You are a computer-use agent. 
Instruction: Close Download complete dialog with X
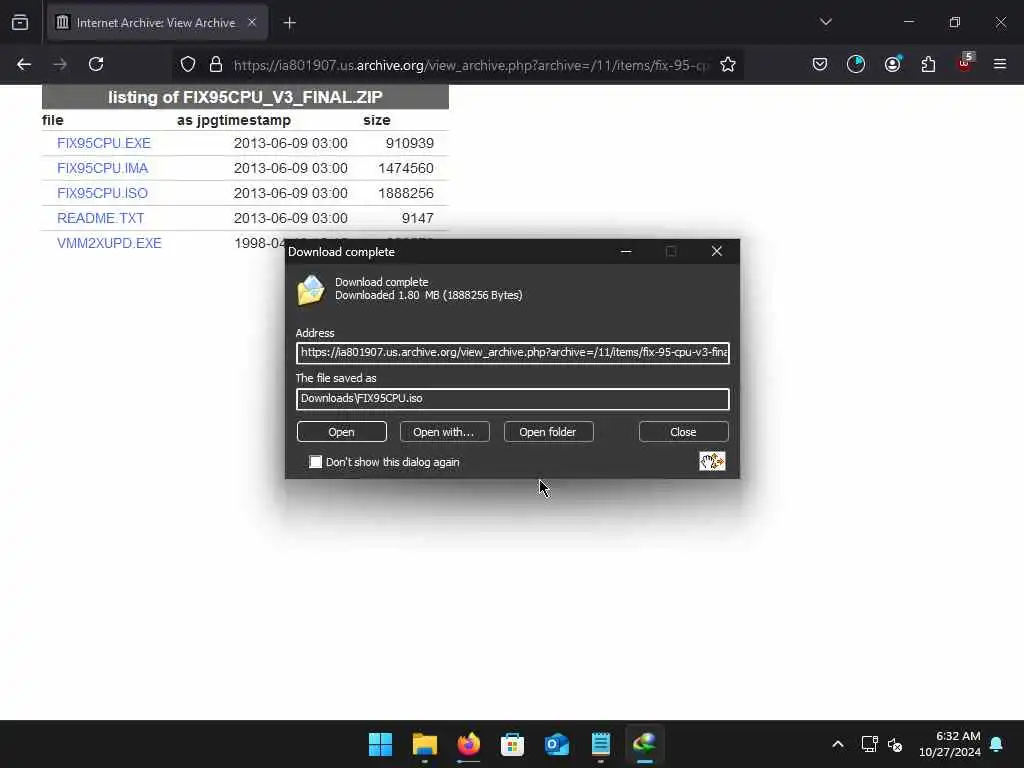point(716,251)
